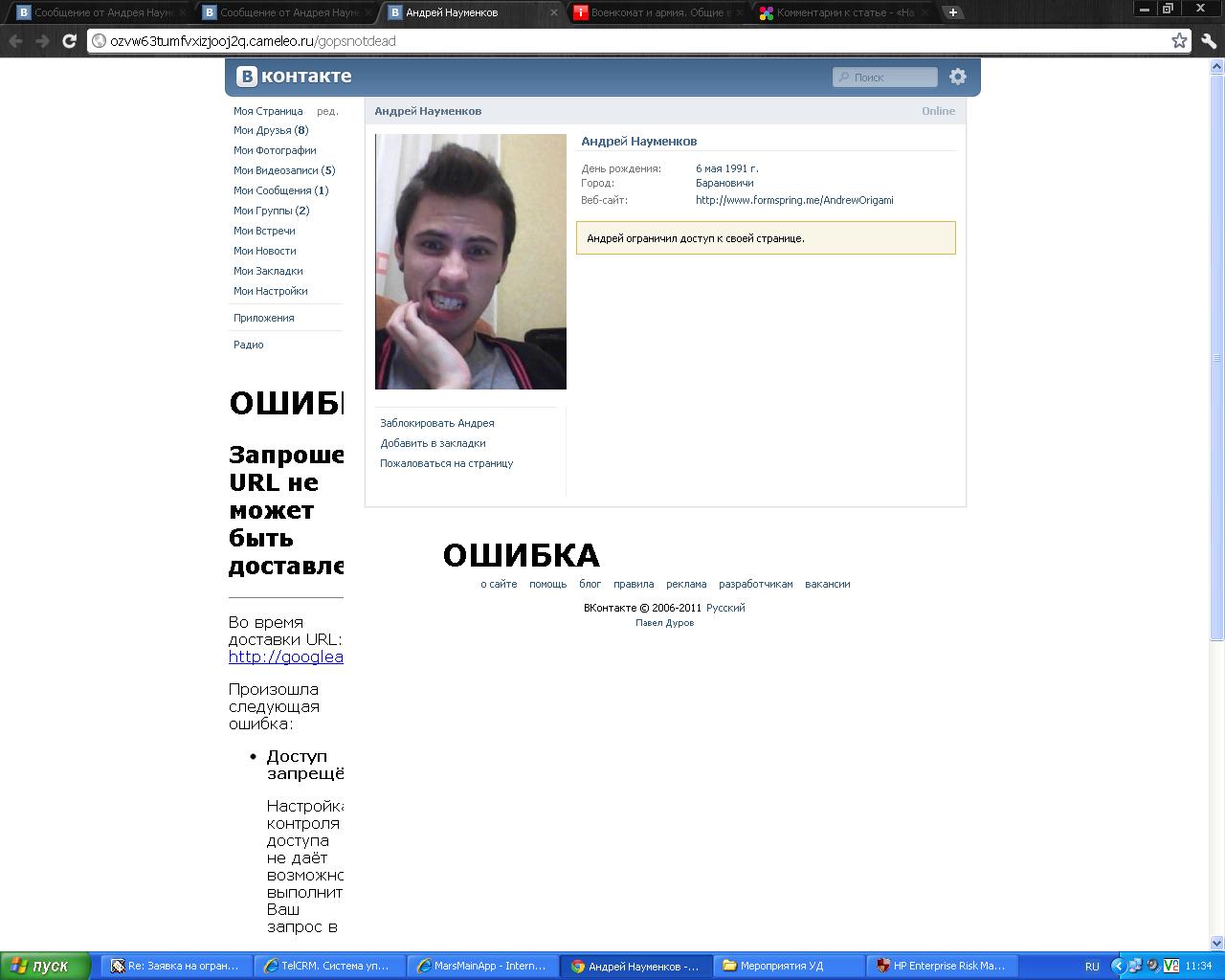Open the пуск Start menu
Screen dimensions: 1225x980
coord(45,966)
